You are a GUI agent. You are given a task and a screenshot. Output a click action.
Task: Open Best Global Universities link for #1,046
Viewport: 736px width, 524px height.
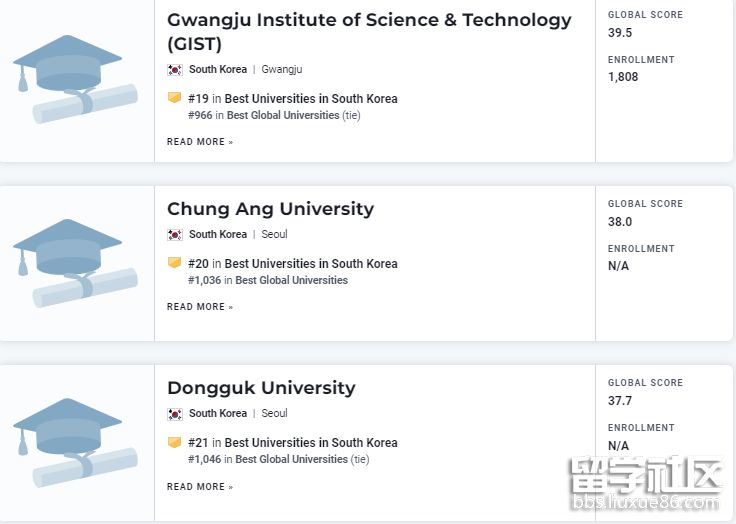click(x=292, y=460)
